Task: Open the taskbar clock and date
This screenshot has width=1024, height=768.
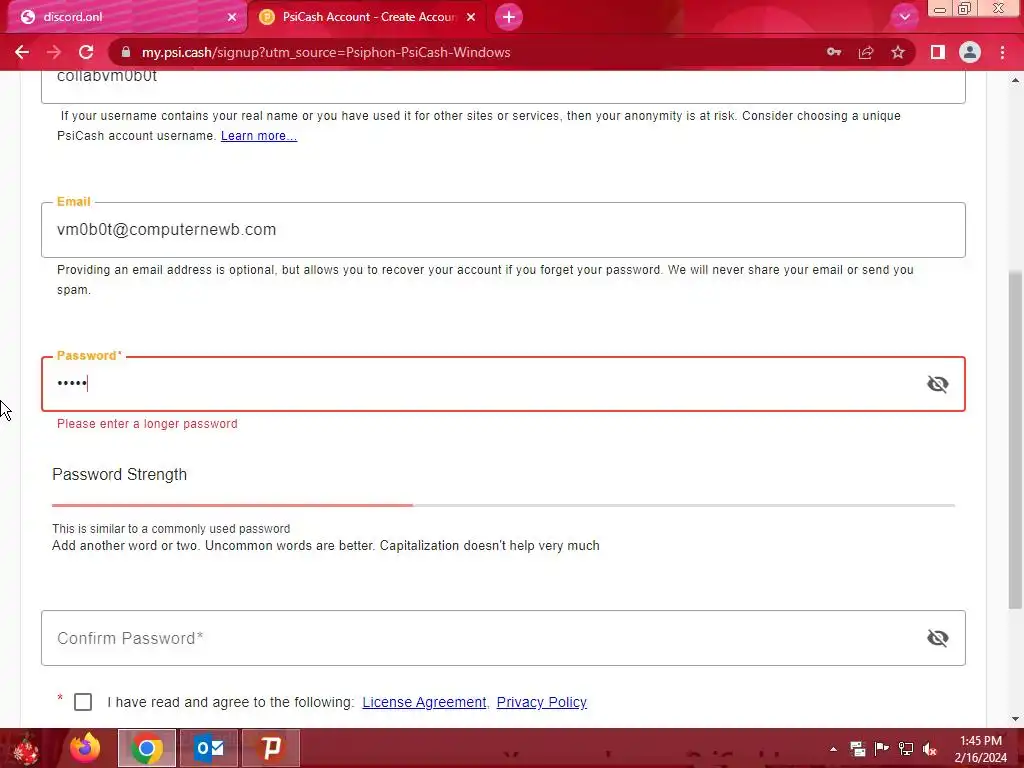Action: (x=981, y=749)
